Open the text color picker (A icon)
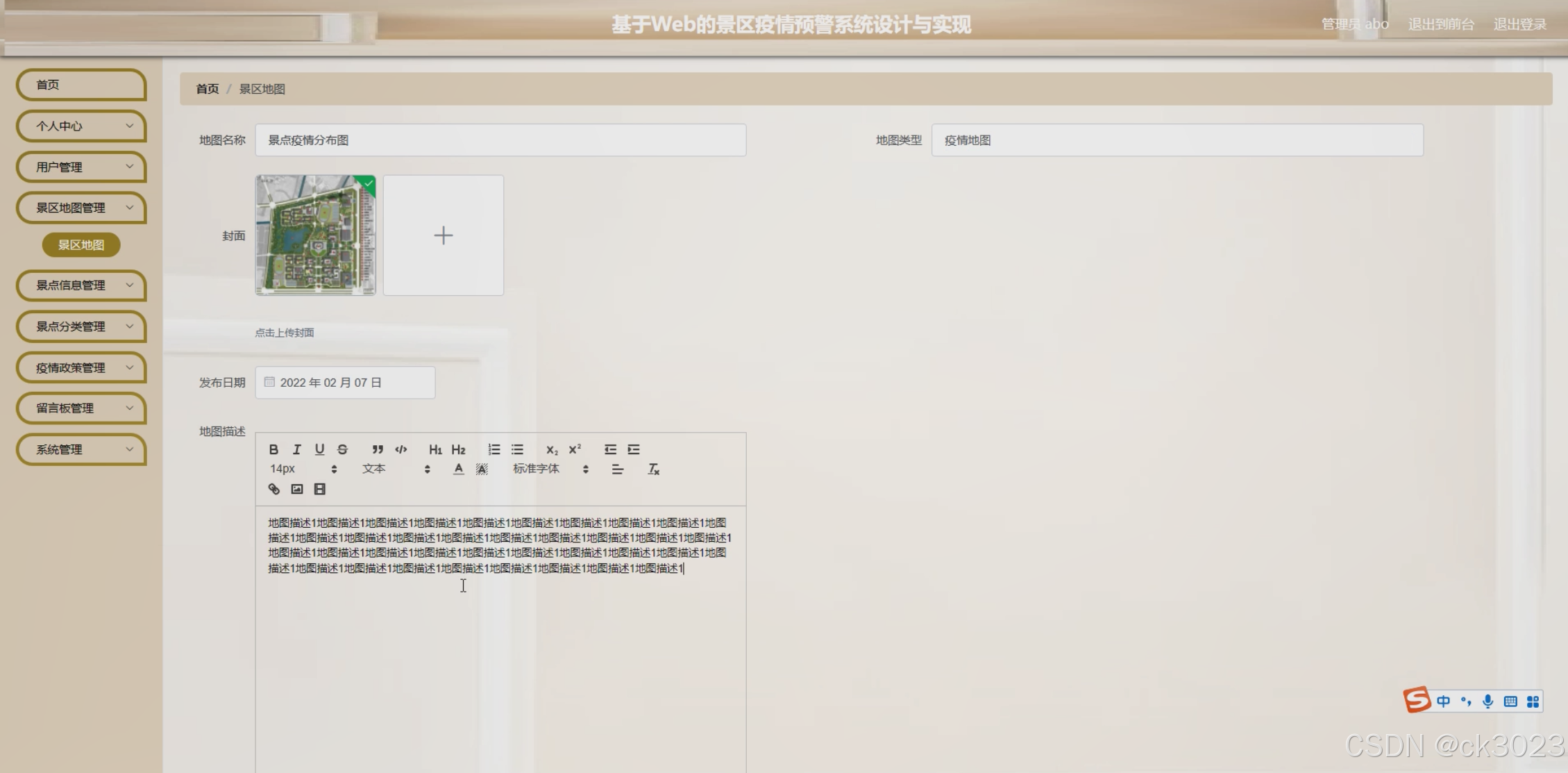The image size is (1568, 773). pyautogui.click(x=458, y=469)
